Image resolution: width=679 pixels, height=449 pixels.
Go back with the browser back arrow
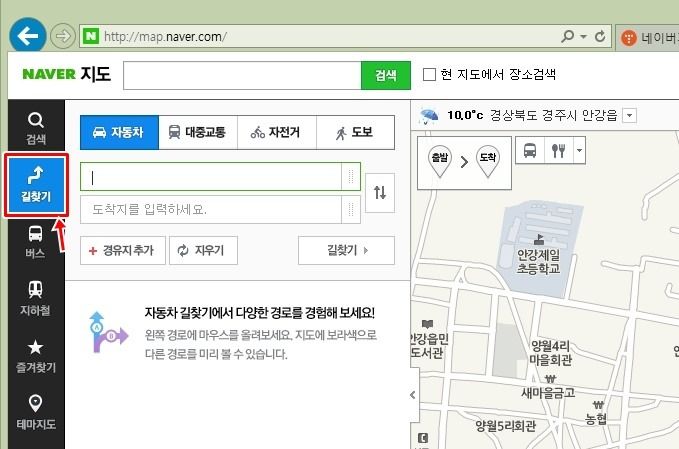28,36
